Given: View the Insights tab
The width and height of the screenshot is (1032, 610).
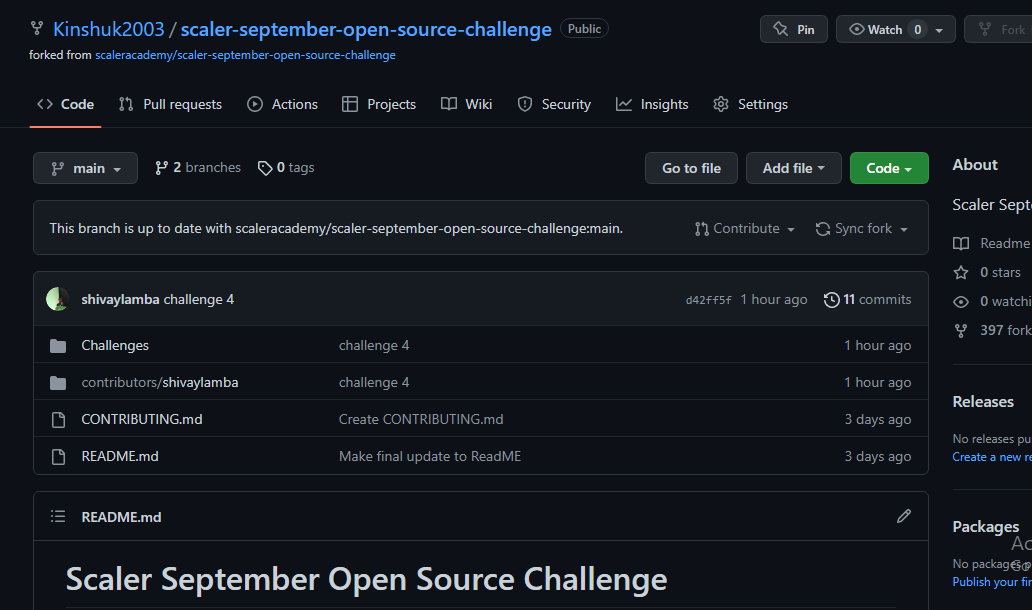Looking at the screenshot, I should point(652,104).
